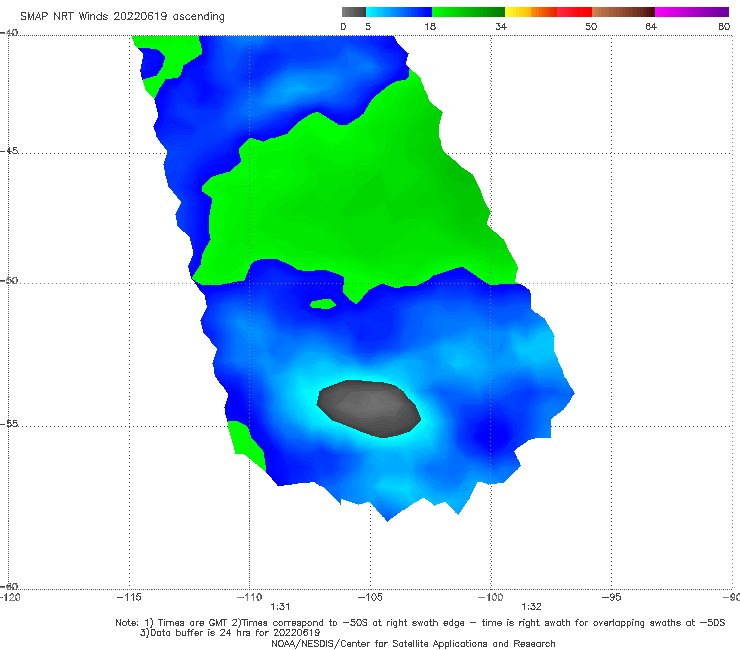This screenshot has height=650, width=740.
Task: Click the brown segment of the color bar
Action: [x=623, y=12]
